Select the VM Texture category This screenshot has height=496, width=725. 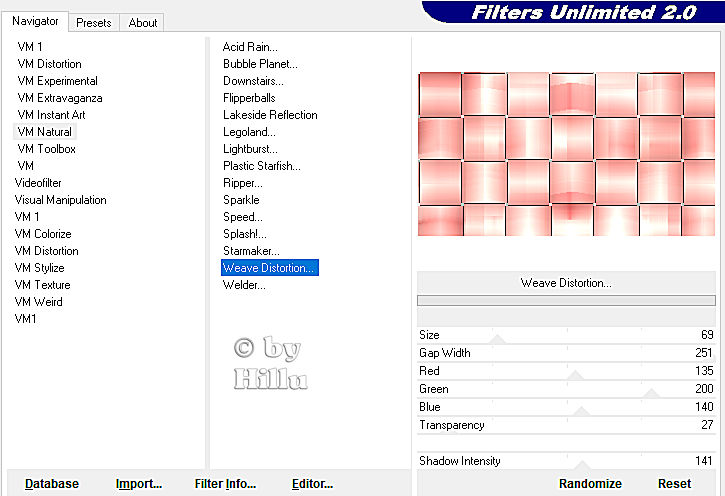click(x=43, y=285)
